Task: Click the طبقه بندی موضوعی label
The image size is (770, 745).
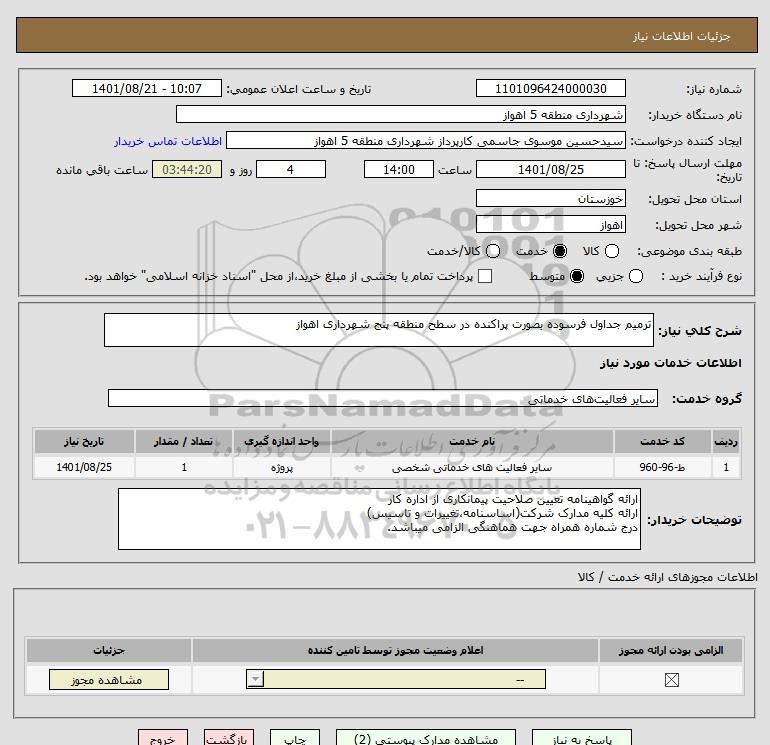Action: [689, 251]
